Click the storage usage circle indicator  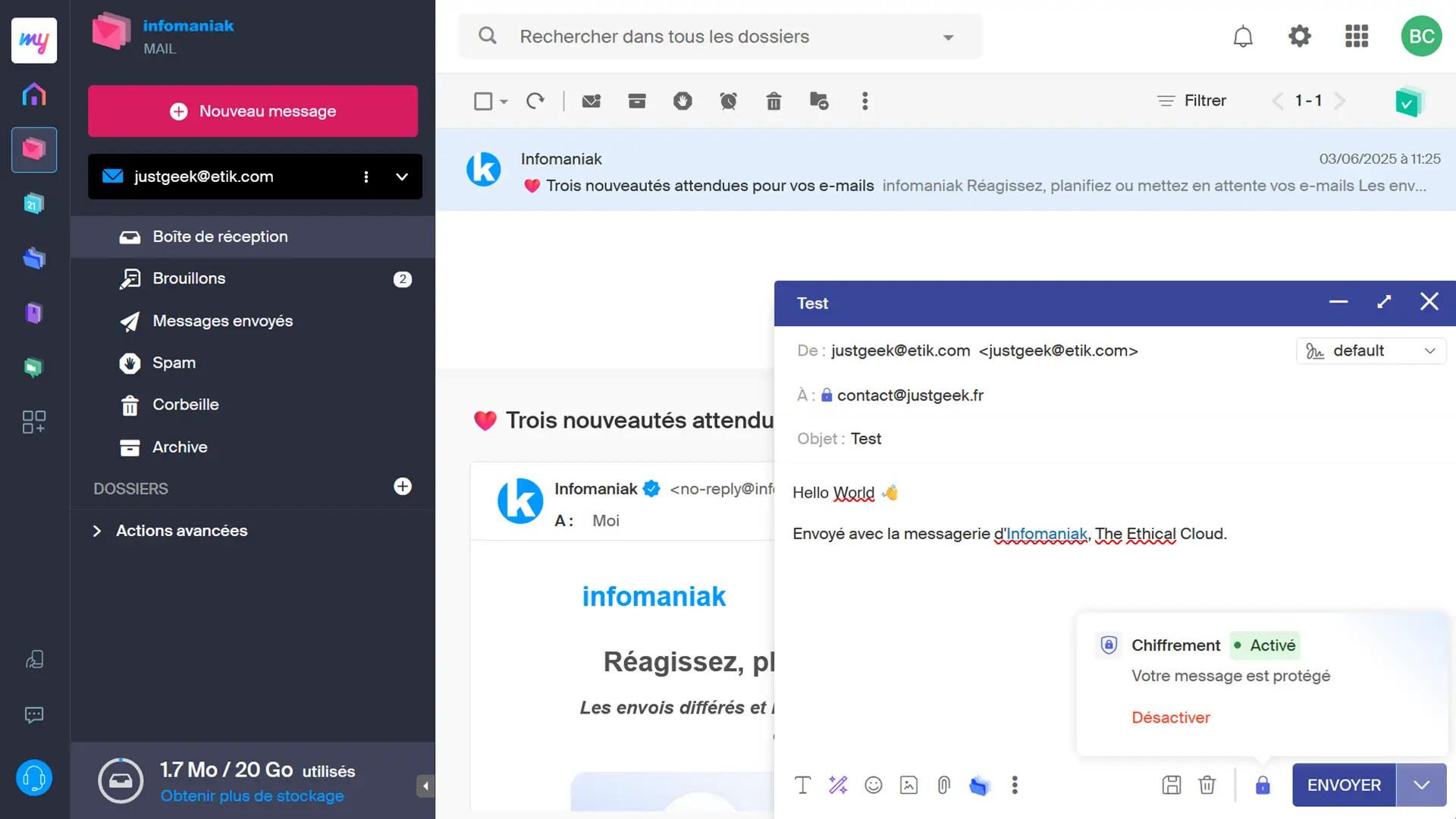pyautogui.click(x=121, y=780)
